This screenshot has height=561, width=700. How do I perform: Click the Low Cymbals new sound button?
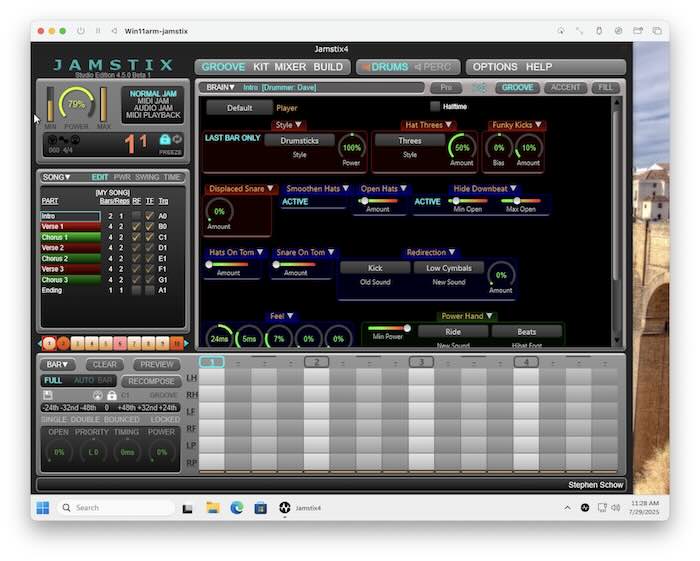[449, 268]
